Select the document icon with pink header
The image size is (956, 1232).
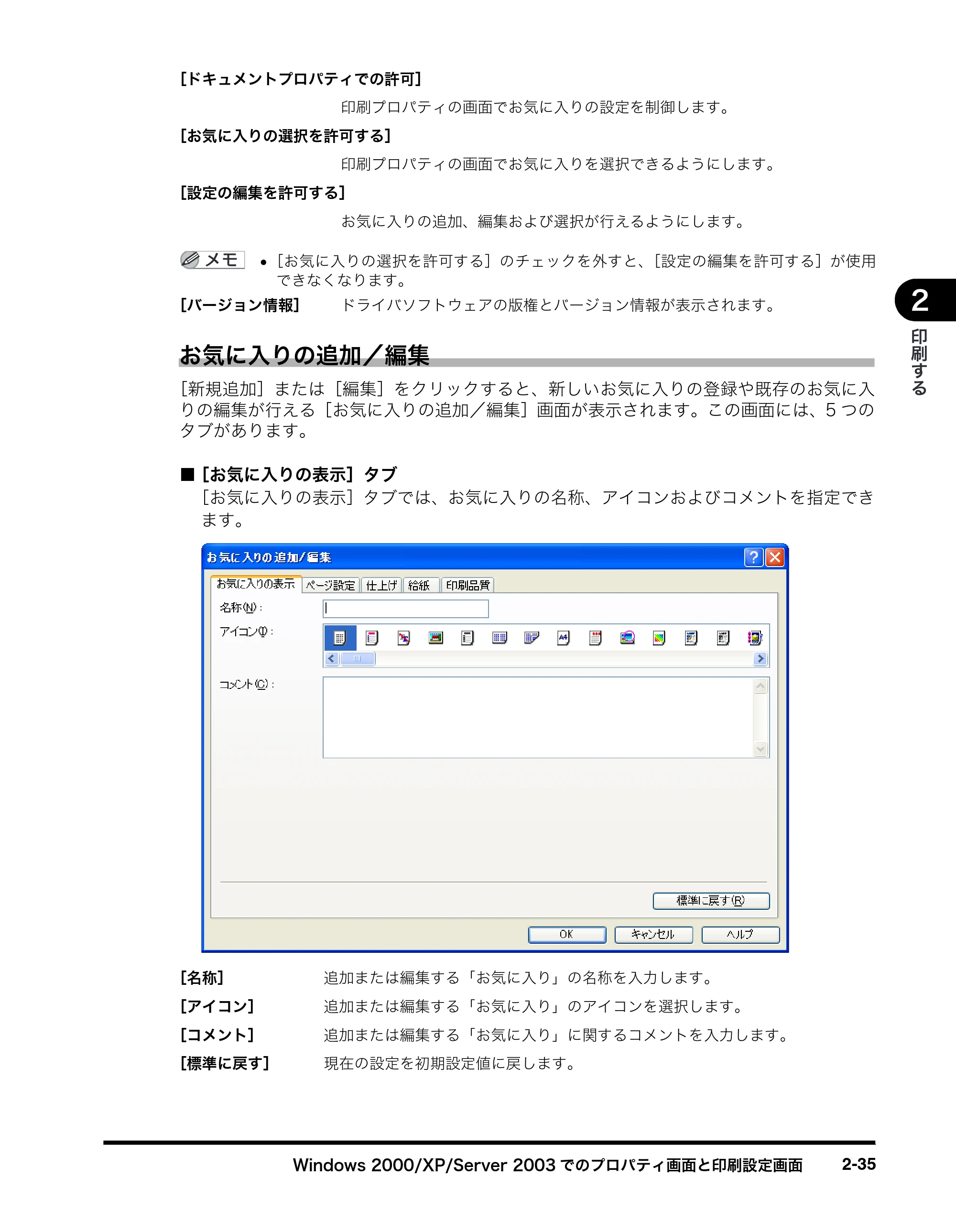[x=372, y=638]
